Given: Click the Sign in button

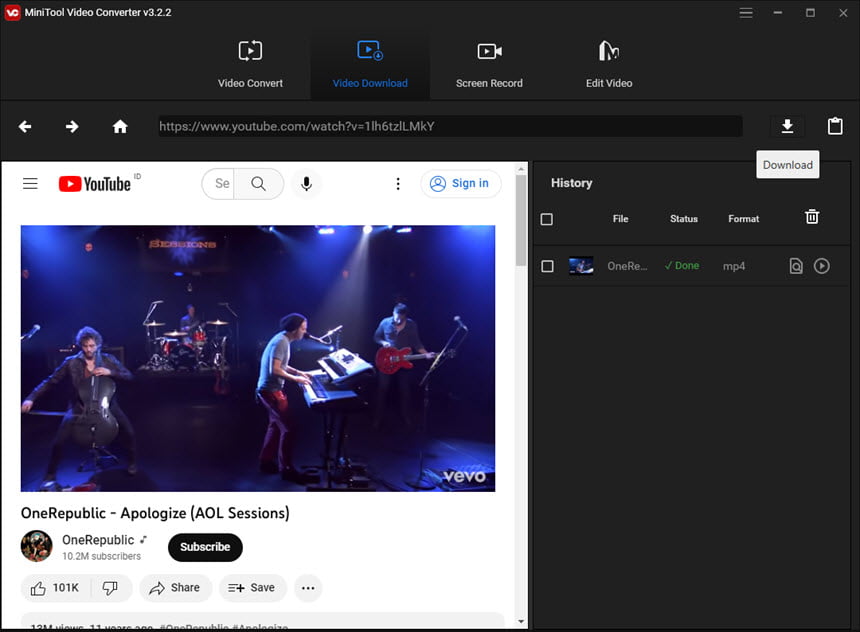Looking at the screenshot, I should (461, 183).
